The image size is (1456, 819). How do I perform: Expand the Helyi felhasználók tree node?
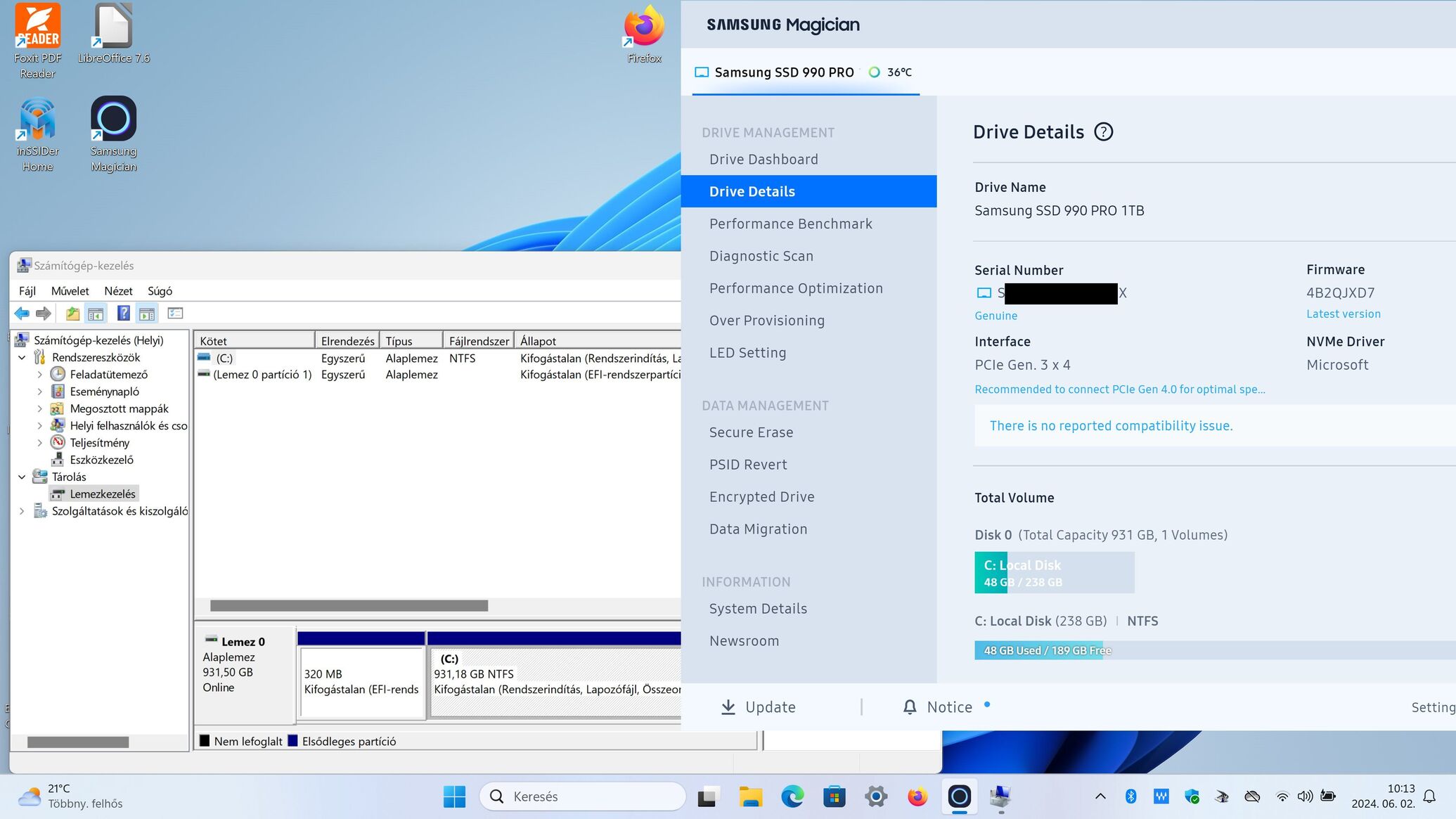[x=39, y=425]
